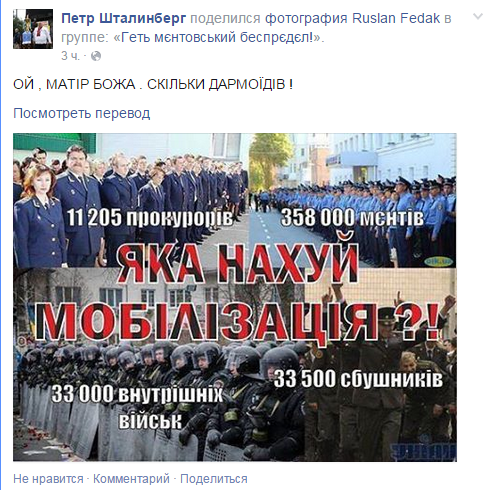Click Посмотреть перевод translation link

point(82,113)
